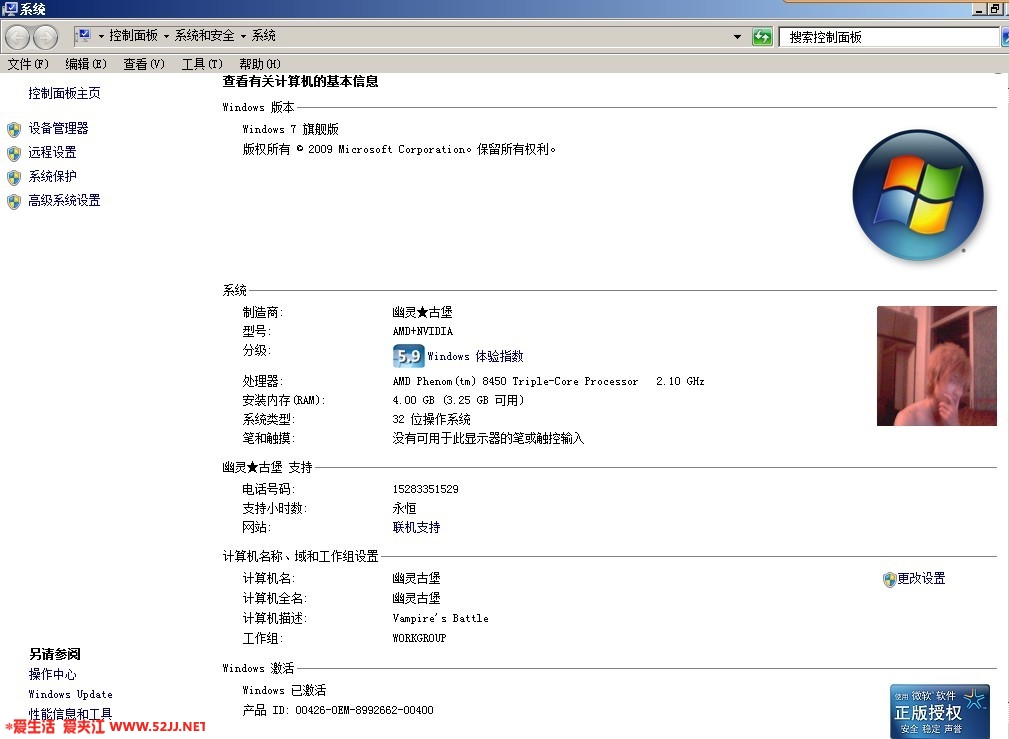Screen dimensions: 1009x739
Task: Expand the arrow before 控制面板 in the address bar
Action: (x=101, y=36)
